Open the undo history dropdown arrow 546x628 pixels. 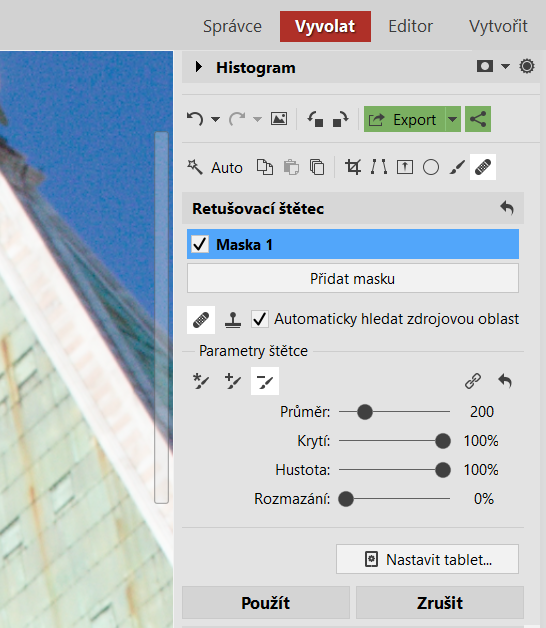(x=216, y=119)
